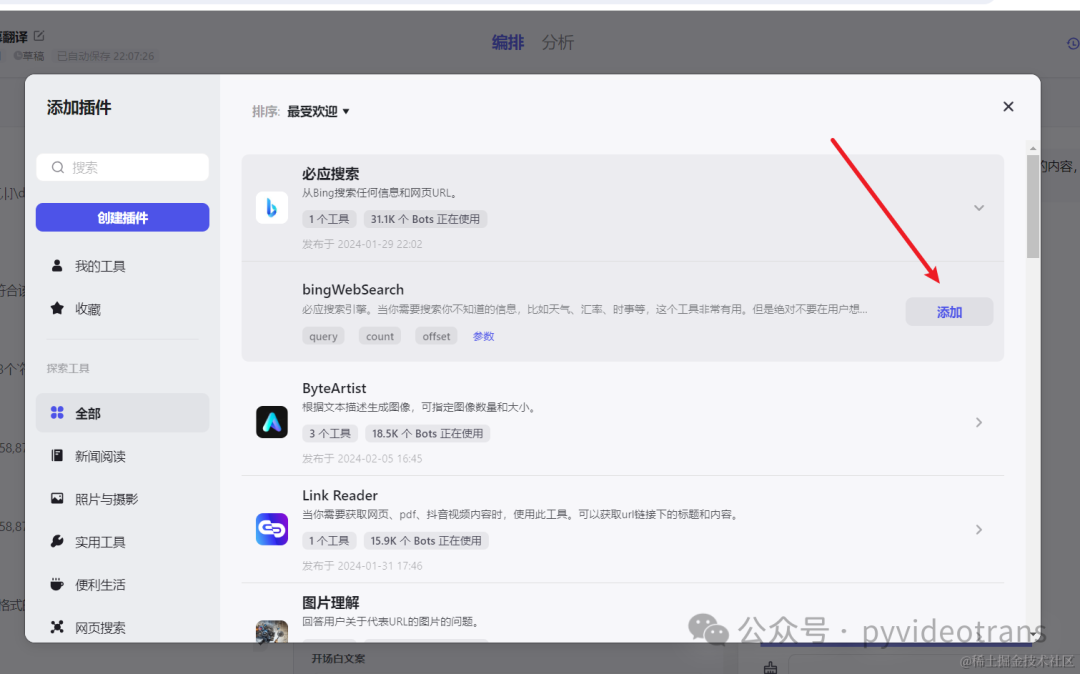The image size is (1080, 674).
Task: Expand the Link Reader plugin row
Action: click(979, 529)
